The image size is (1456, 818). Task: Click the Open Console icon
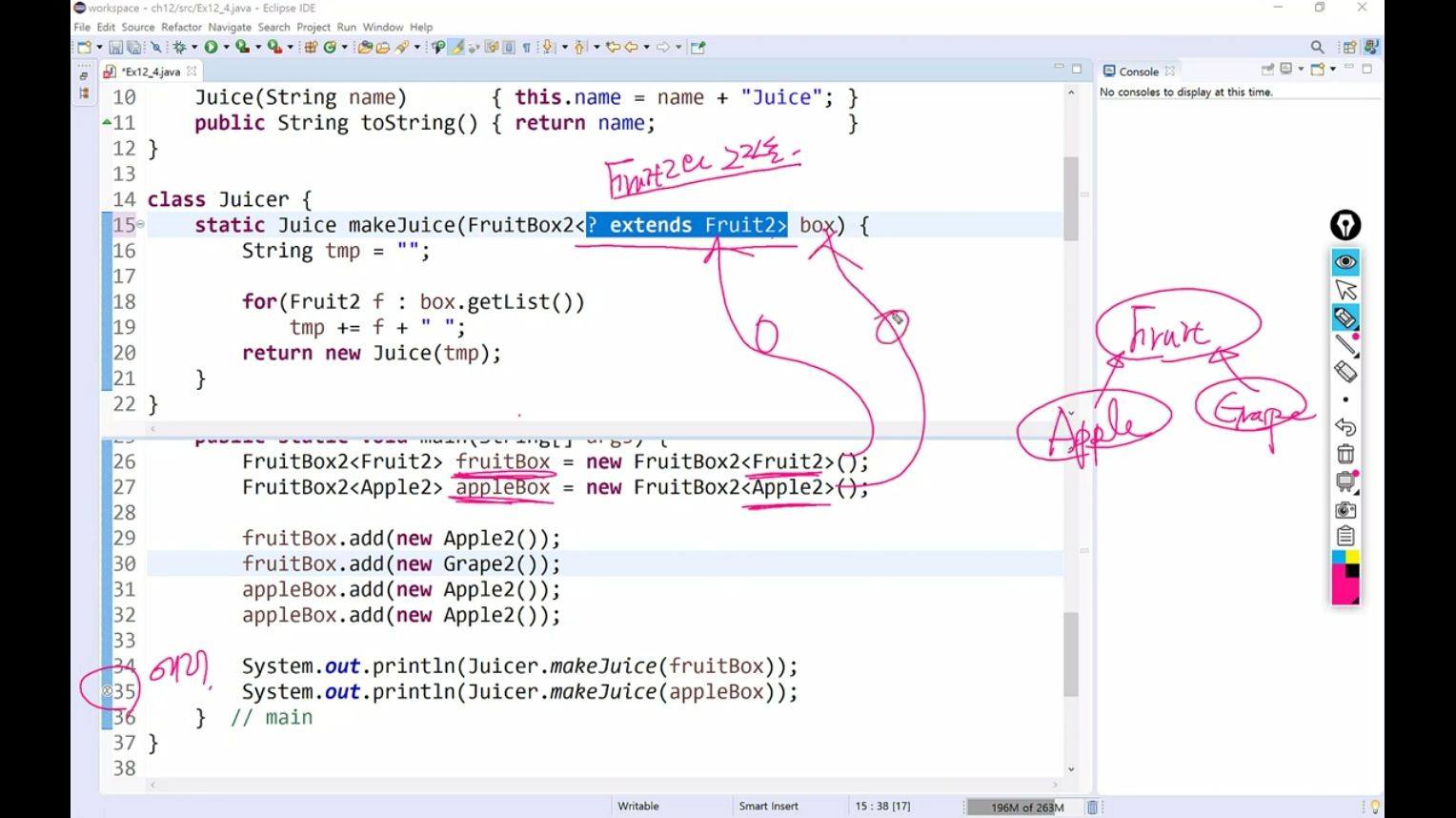[x=1317, y=70]
